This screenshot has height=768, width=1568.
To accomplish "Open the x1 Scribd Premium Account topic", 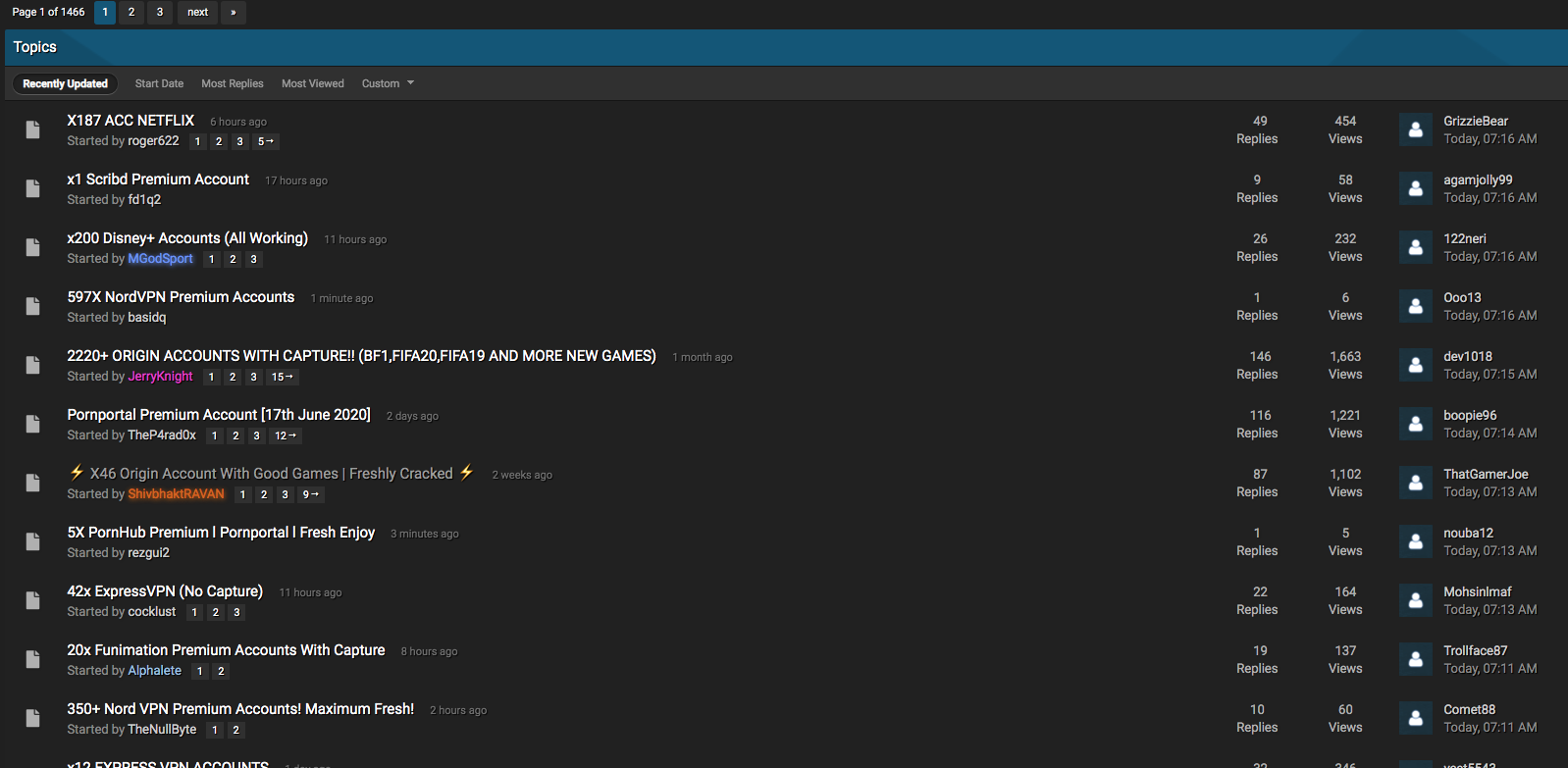I will [158, 179].
